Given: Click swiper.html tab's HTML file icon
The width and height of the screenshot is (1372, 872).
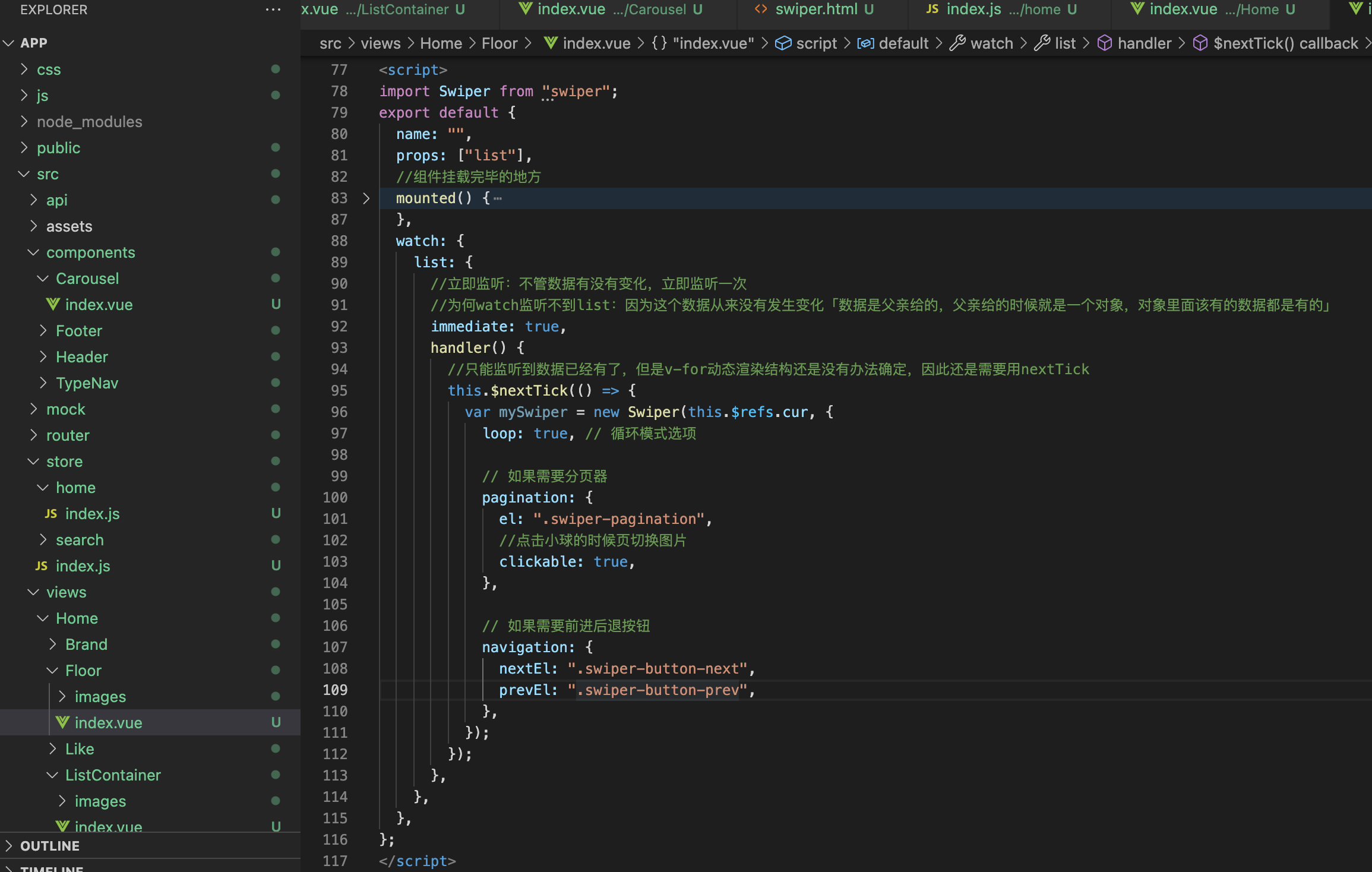Looking at the screenshot, I should (761, 10).
